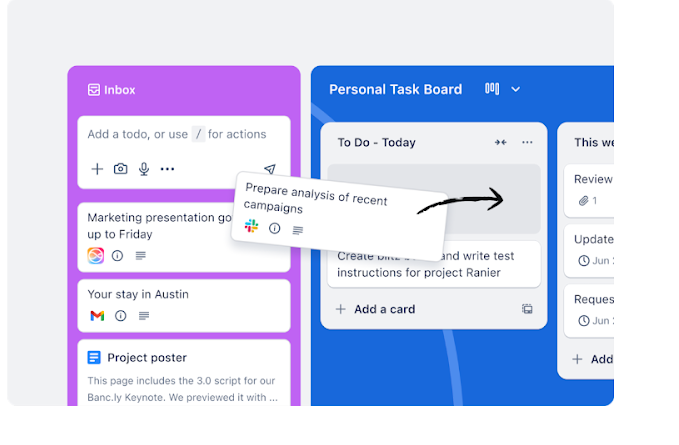Expand the board switcher chevron dropdown

click(515, 90)
